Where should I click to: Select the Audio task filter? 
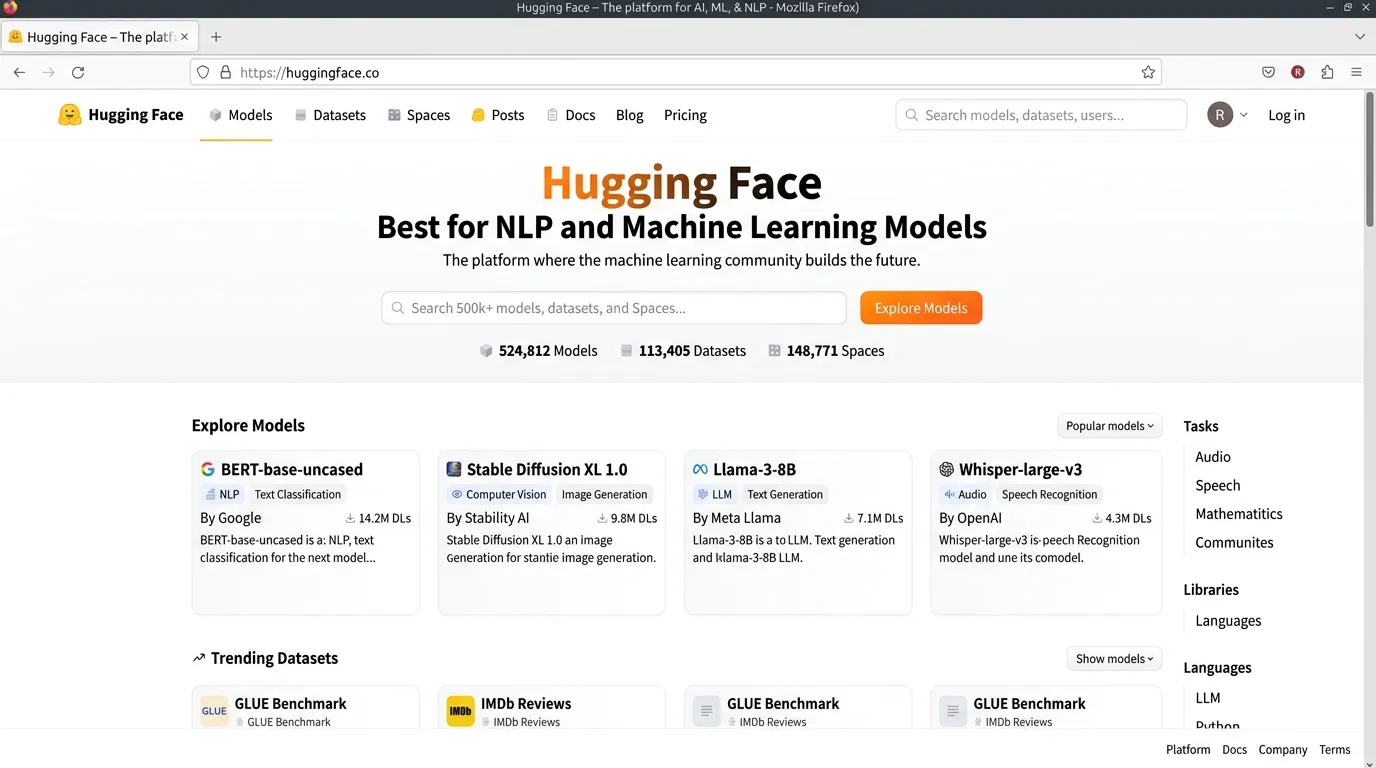pos(1213,457)
